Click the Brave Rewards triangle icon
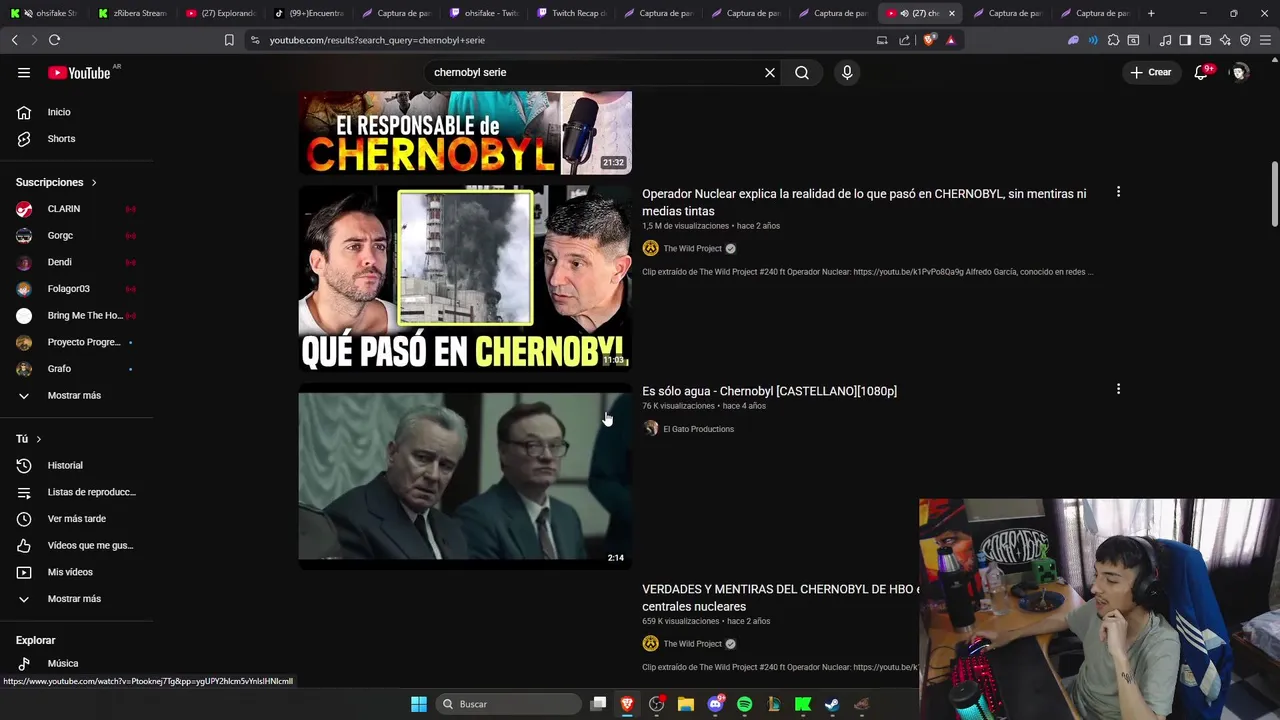 [x=951, y=40]
